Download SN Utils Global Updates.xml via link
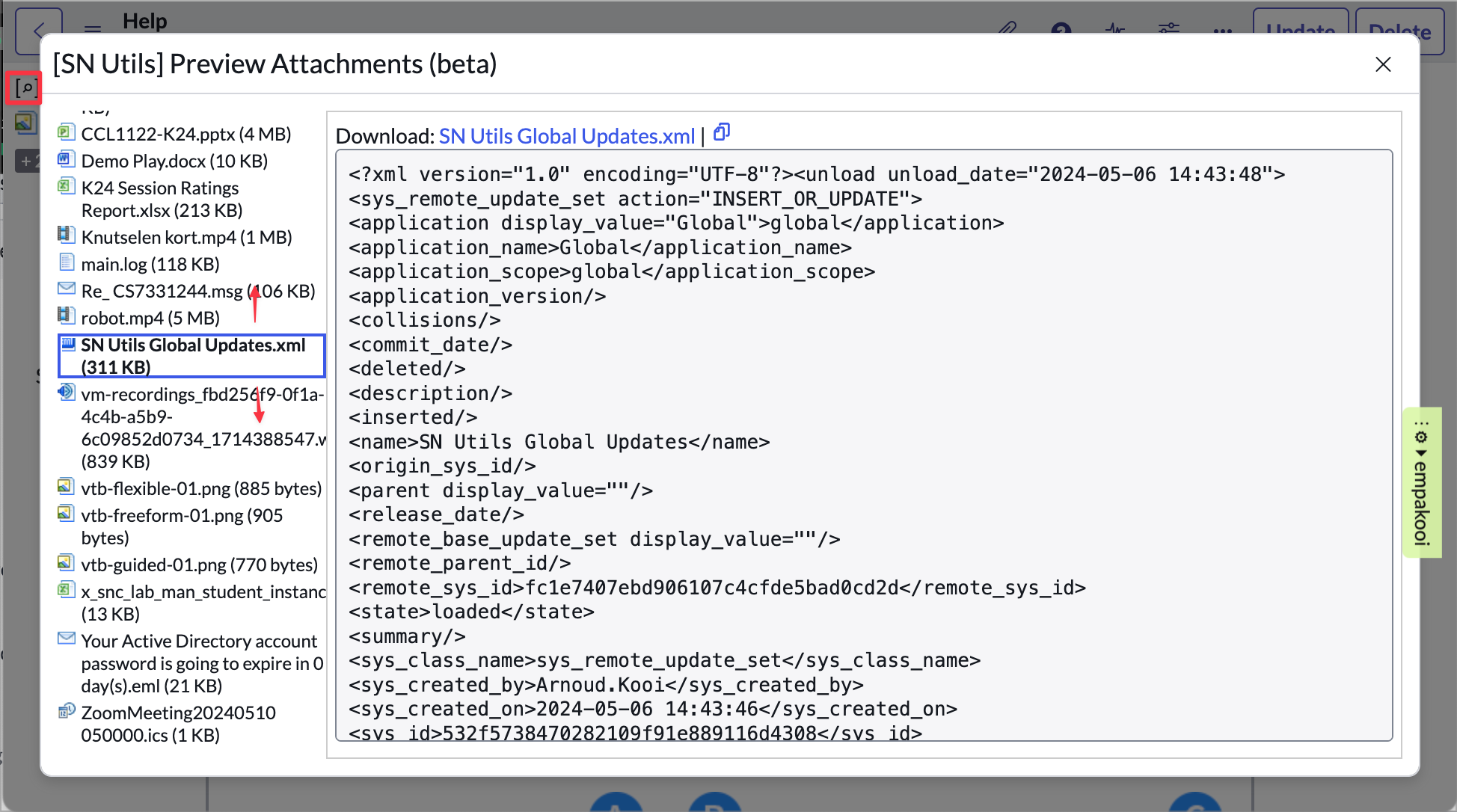This screenshot has height=812, width=1457. tap(566, 136)
